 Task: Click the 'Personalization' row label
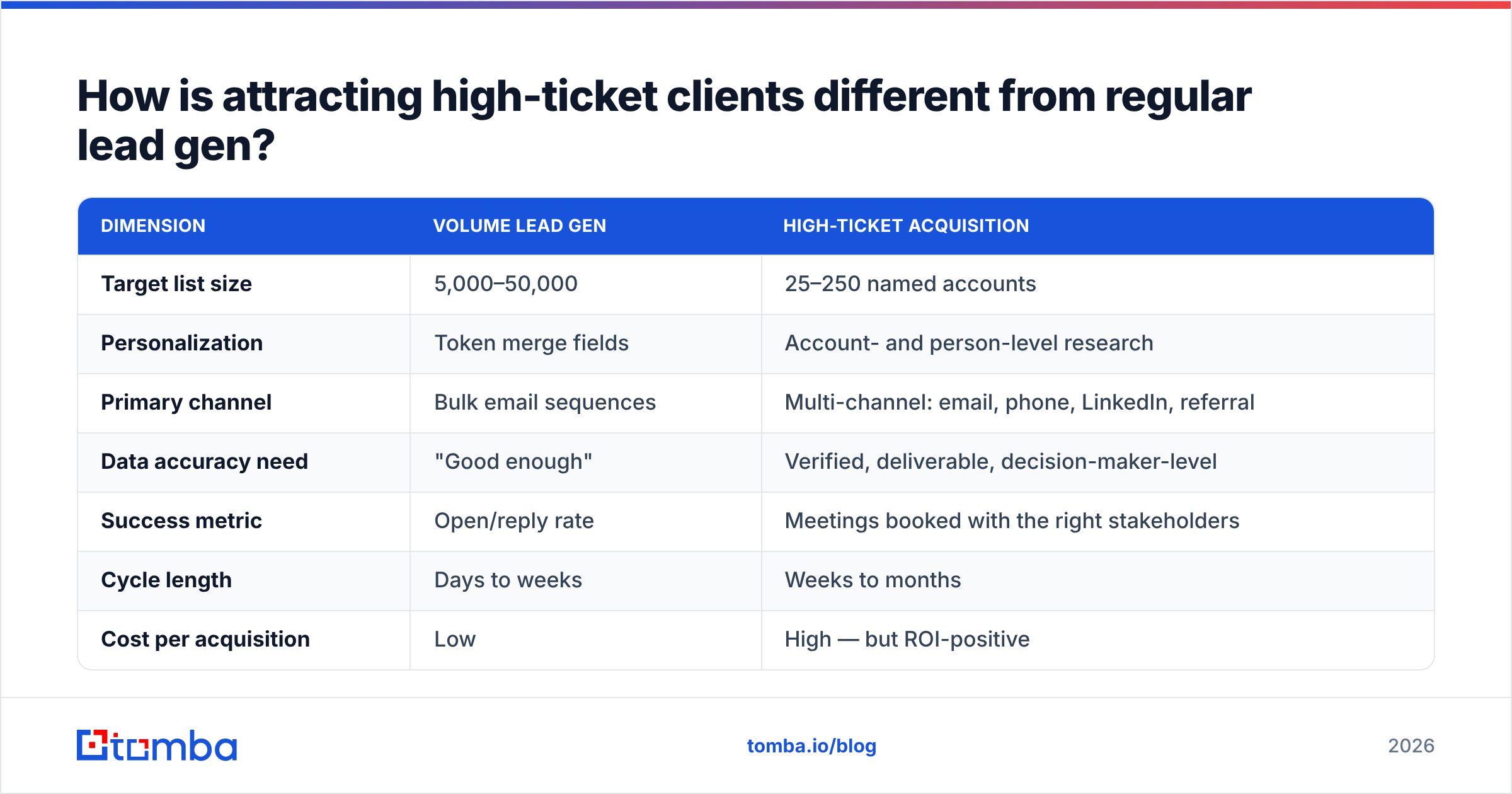tap(182, 343)
